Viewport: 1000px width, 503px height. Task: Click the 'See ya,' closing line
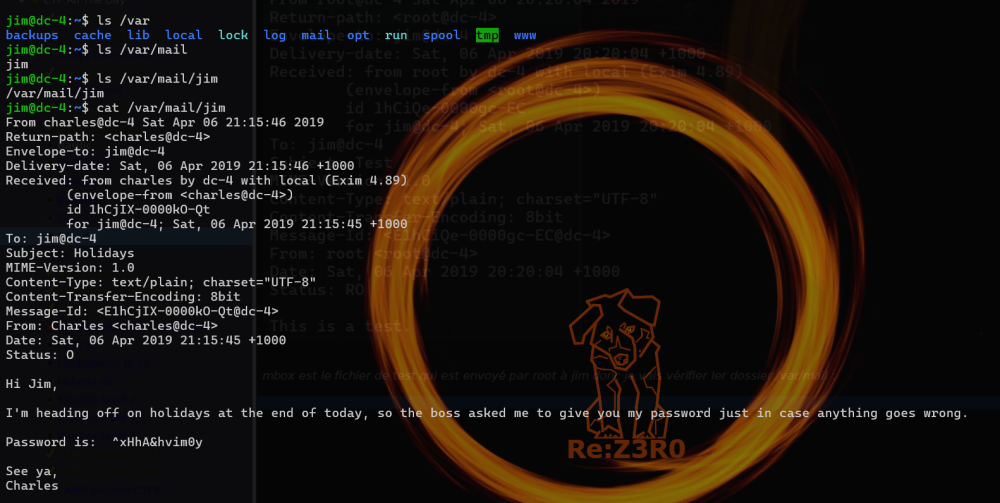pyautogui.click(x=32, y=471)
